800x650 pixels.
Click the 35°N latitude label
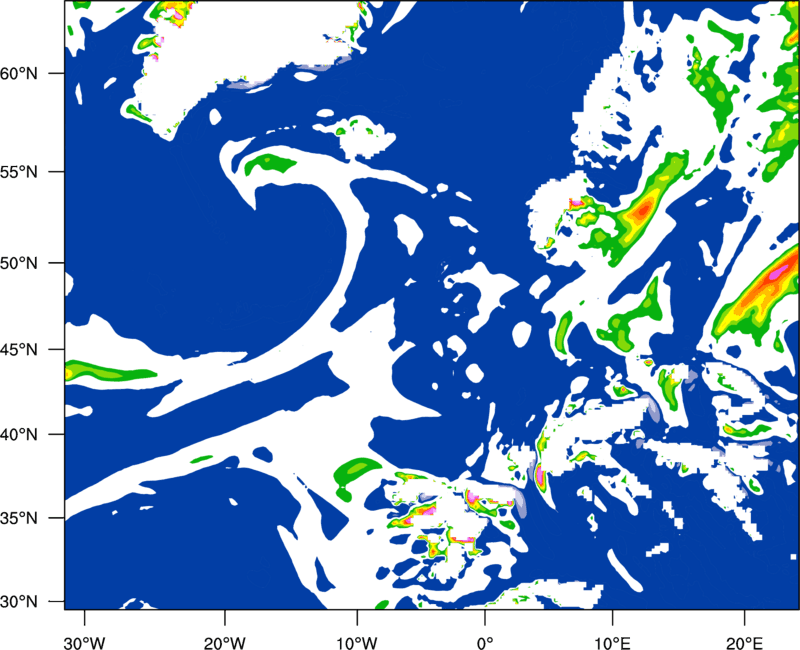19,518
